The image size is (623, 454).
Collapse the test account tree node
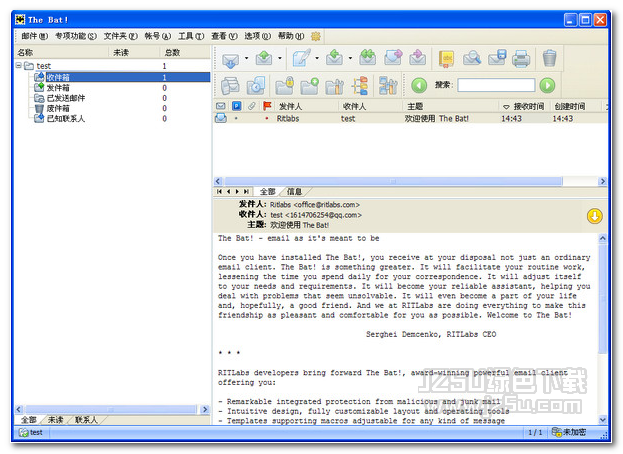tap(19, 65)
